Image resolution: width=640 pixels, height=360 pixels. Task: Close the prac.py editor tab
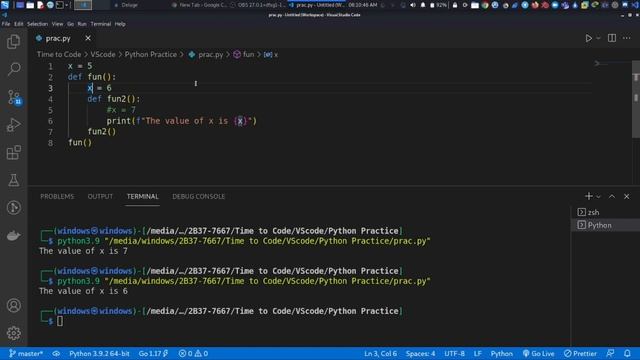click(x=88, y=38)
